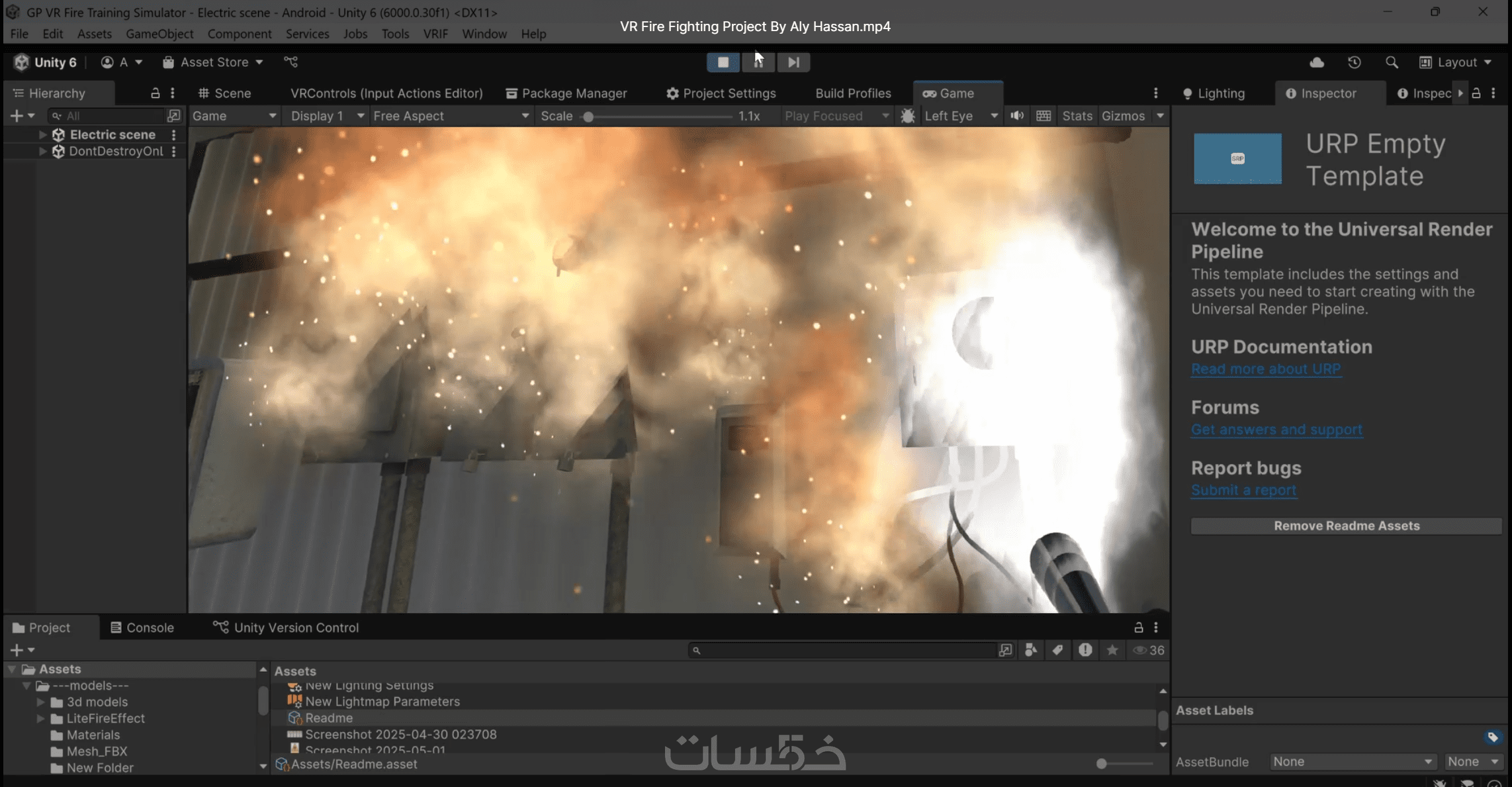
Task: Open the Undo History icon
Action: (x=1355, y=62)
